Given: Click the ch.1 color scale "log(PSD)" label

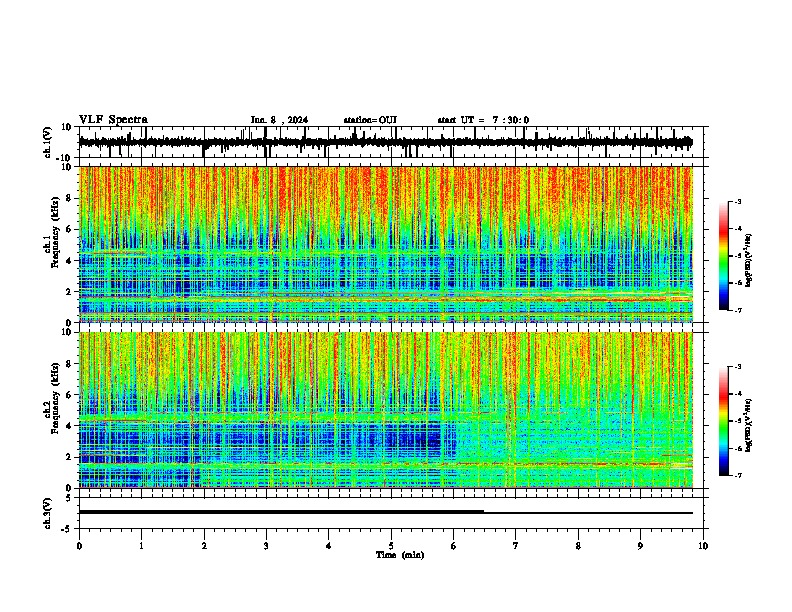Looking at the screenshot, I should pyautogui.click(x=749, y=261).
